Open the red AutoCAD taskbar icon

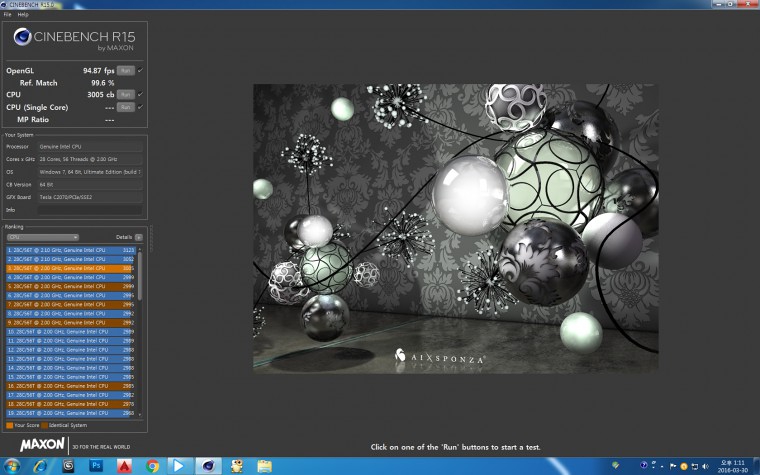124,466
